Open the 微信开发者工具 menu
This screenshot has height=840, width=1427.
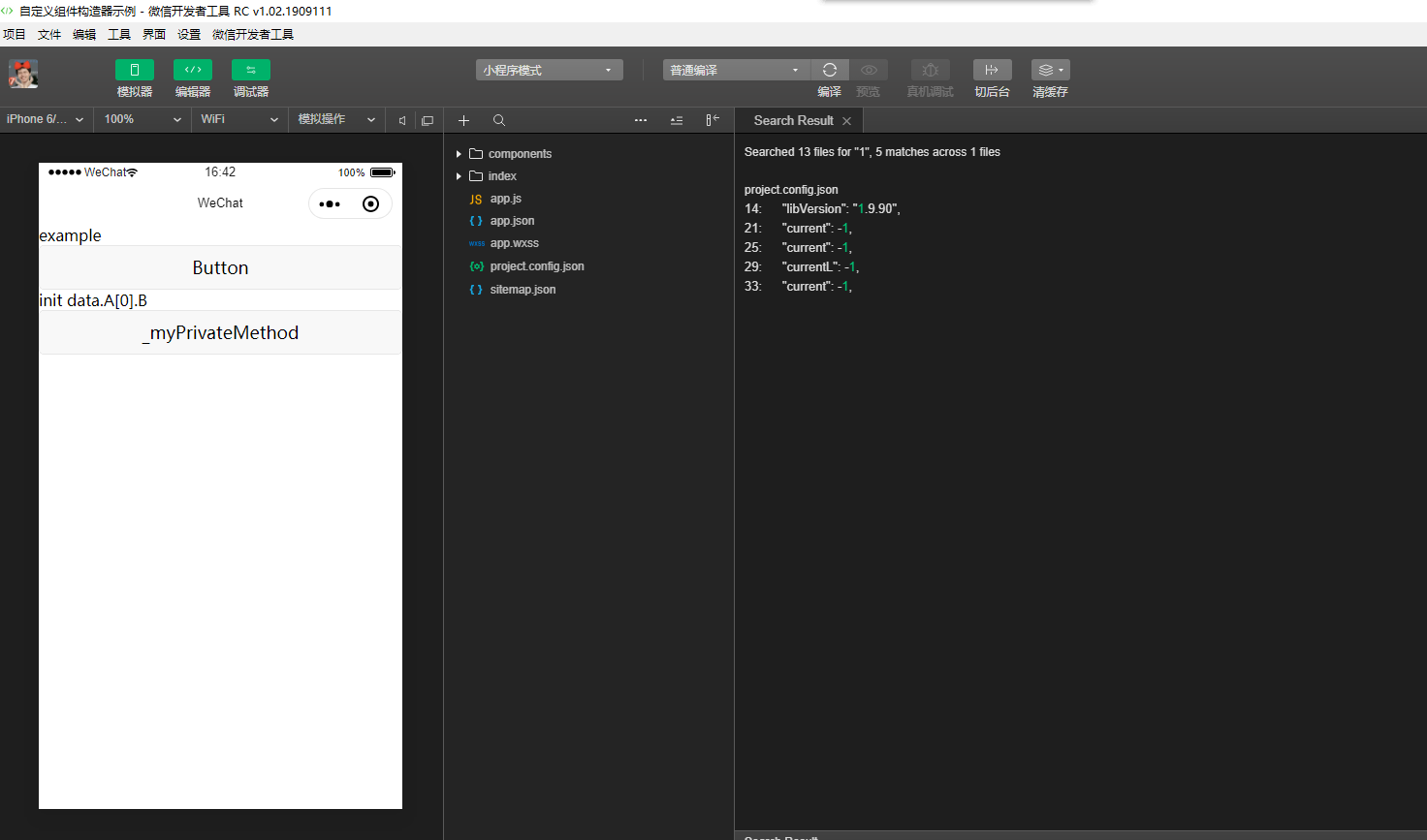253,35
